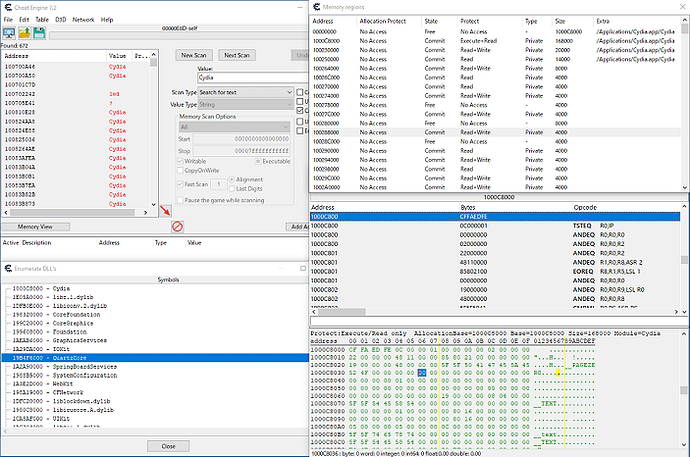Click the Stop address field
This screenshot has width=690, height=457.
pyautogui.click(x=242, y=151)
